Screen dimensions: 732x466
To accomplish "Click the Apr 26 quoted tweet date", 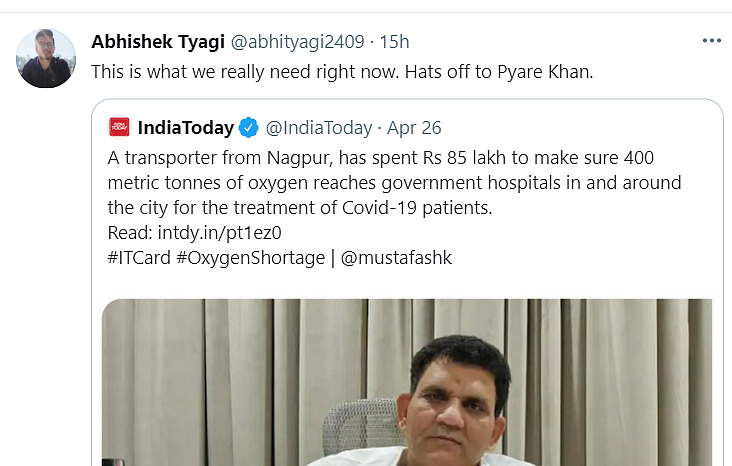I will point(414,128).
